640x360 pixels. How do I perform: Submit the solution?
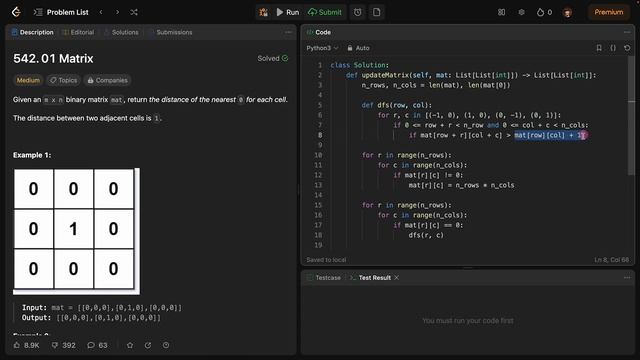click(x=325, y=12)
